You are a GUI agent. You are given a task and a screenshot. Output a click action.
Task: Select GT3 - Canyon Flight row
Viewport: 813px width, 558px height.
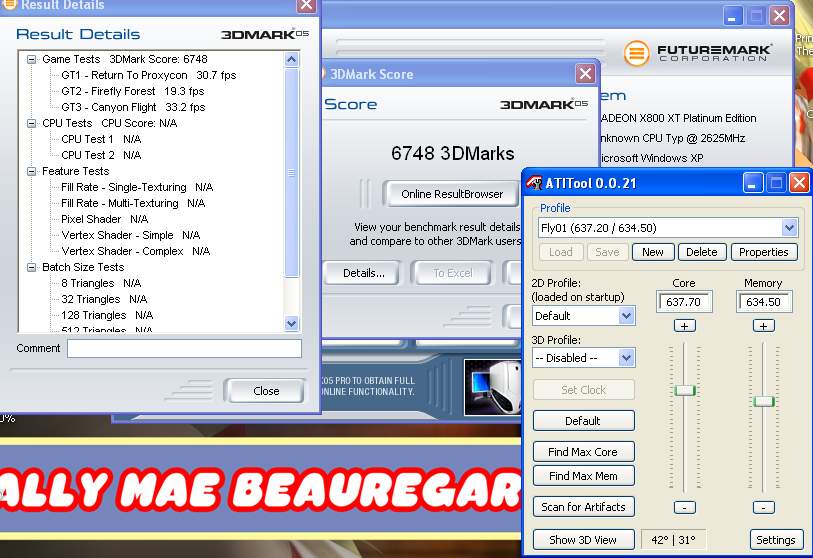coord(133,107)
